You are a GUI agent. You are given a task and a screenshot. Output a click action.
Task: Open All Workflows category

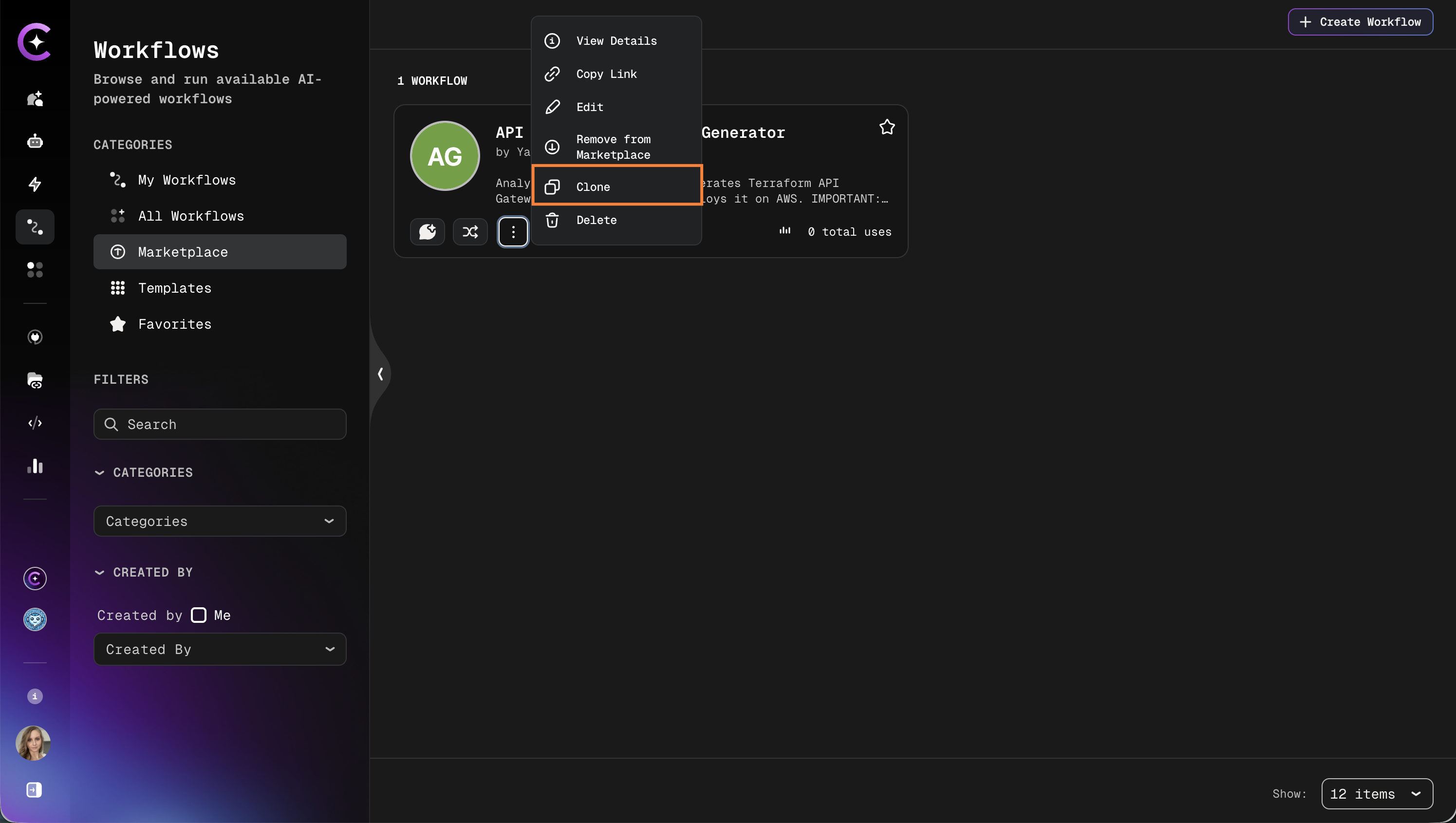tap(220, 216)
